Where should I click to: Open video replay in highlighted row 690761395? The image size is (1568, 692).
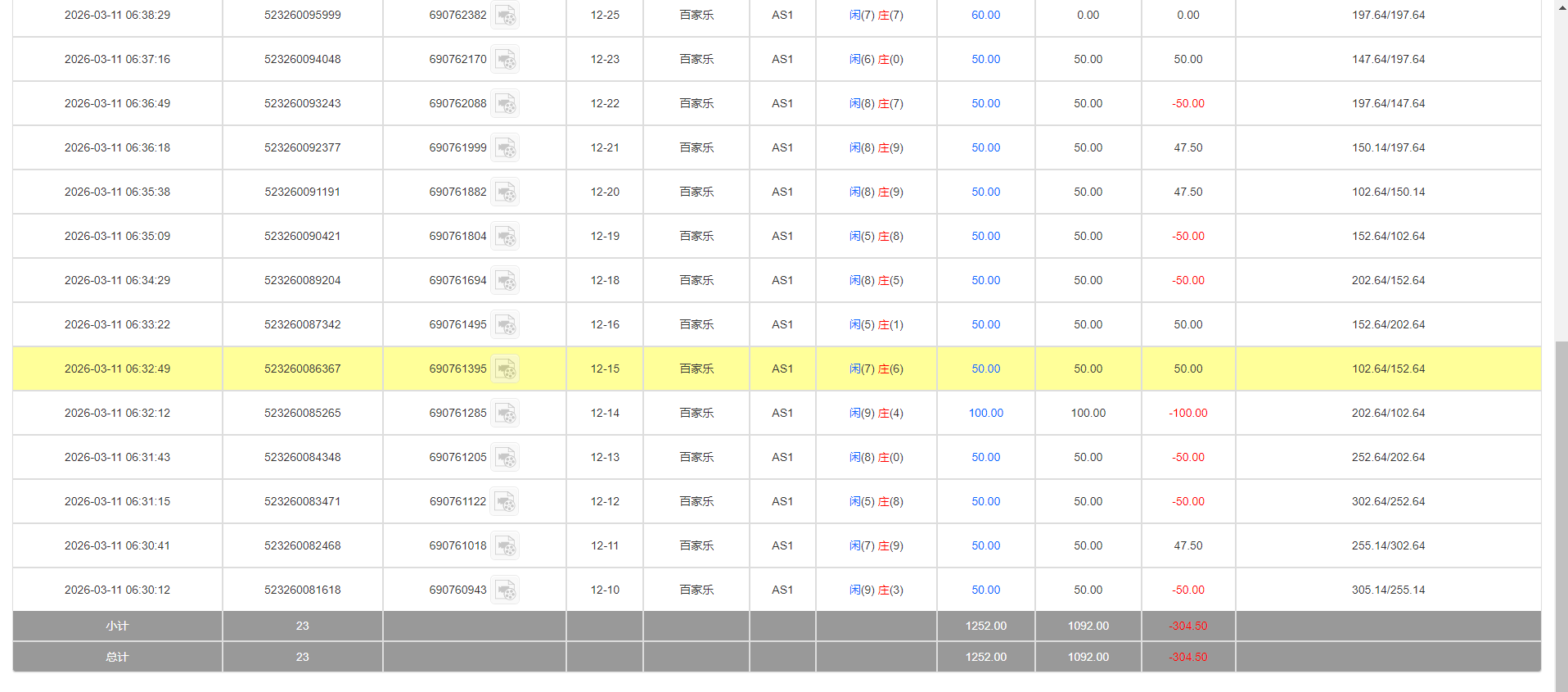click(506, 369)
